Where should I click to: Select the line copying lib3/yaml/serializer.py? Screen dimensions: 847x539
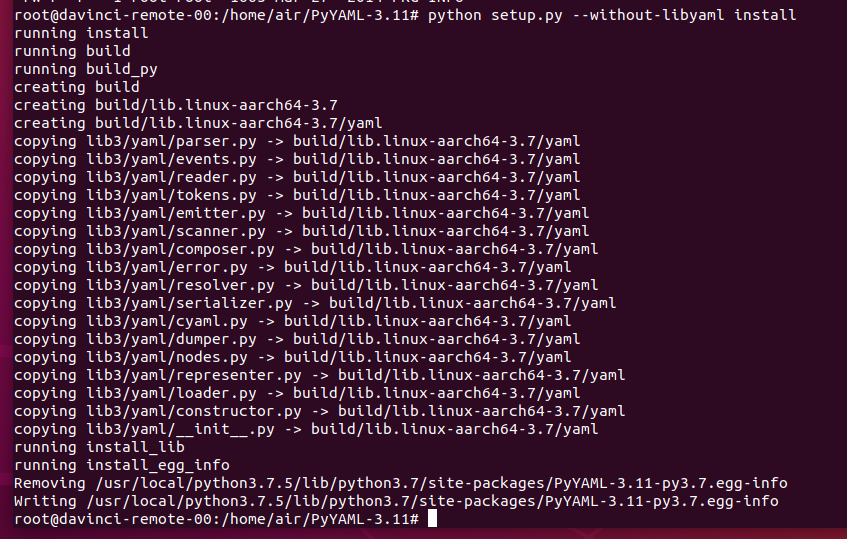point(314,303)
